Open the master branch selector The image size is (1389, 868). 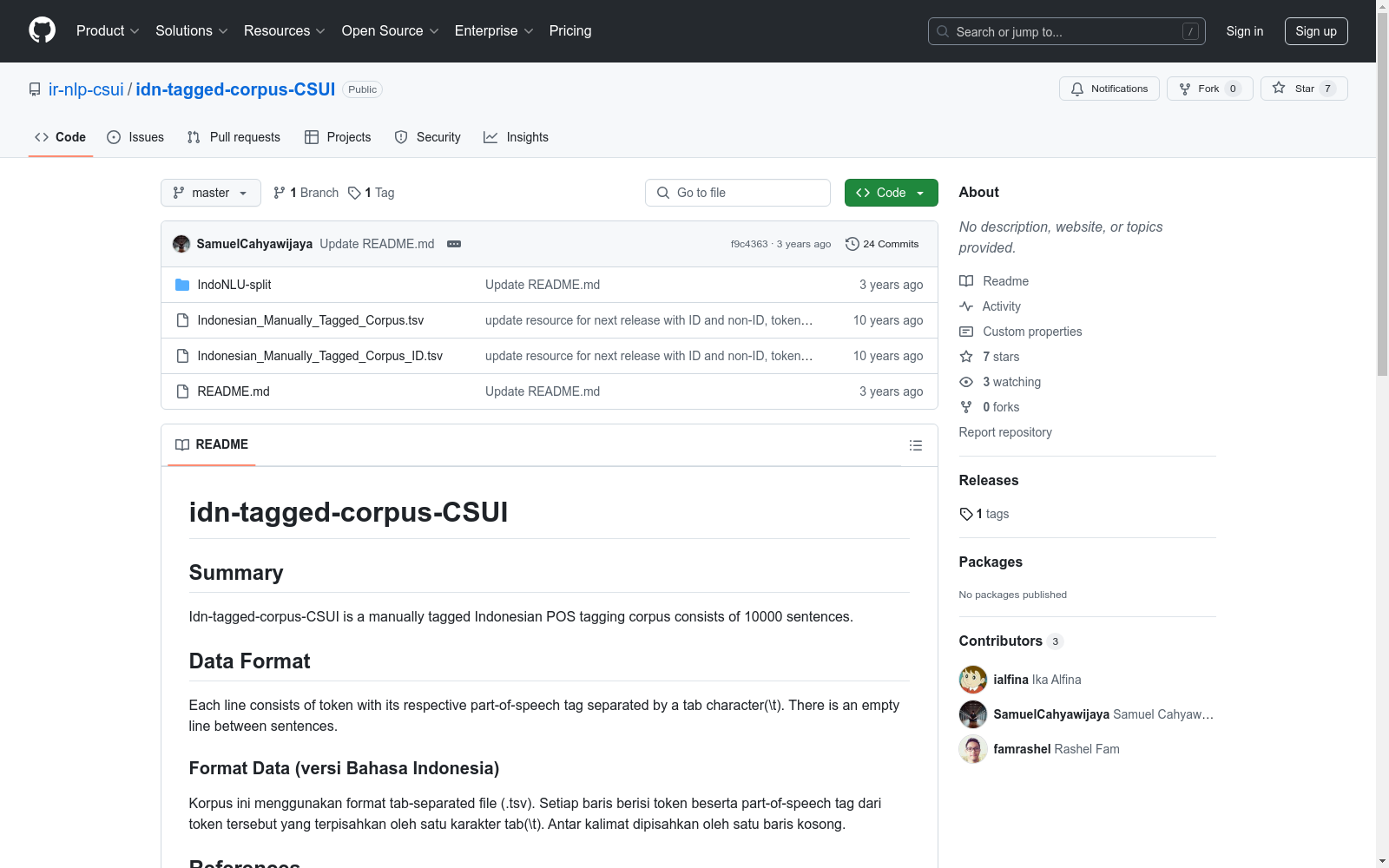click(211, 193)
